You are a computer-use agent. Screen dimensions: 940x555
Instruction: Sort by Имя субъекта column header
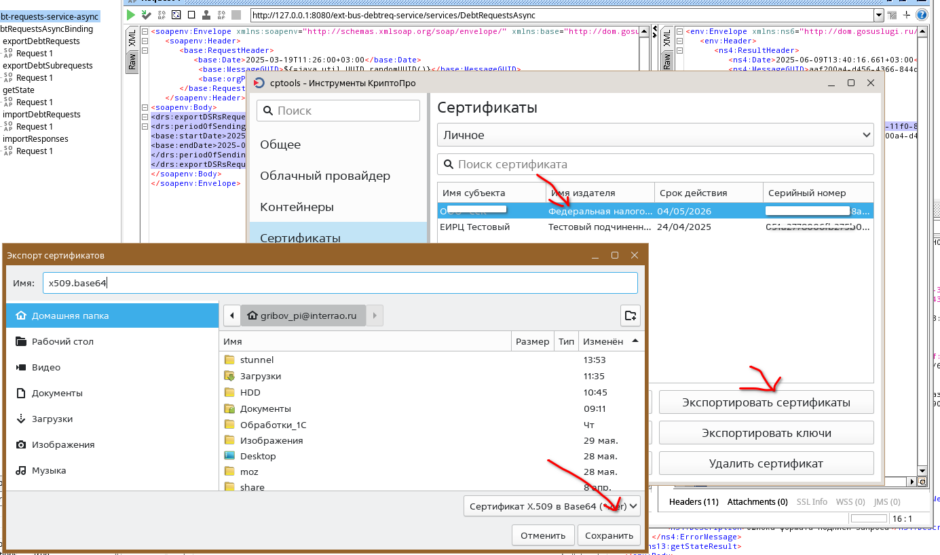click(x=491, y=193)
